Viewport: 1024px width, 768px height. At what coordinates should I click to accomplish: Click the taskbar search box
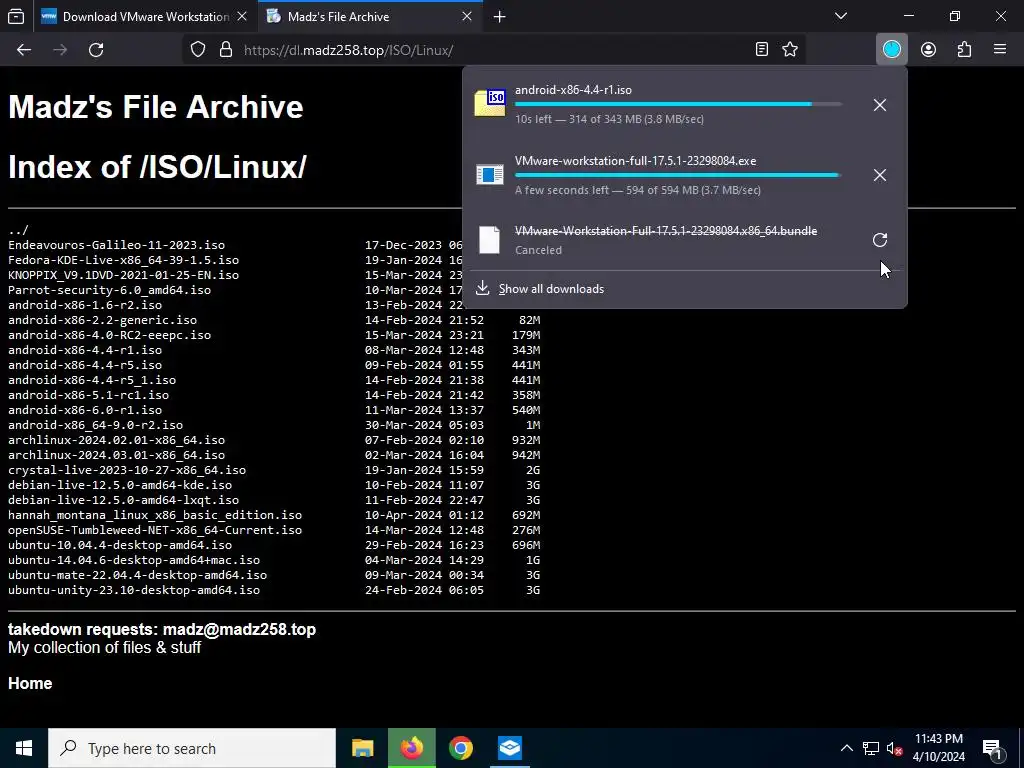tap(192, 748)
